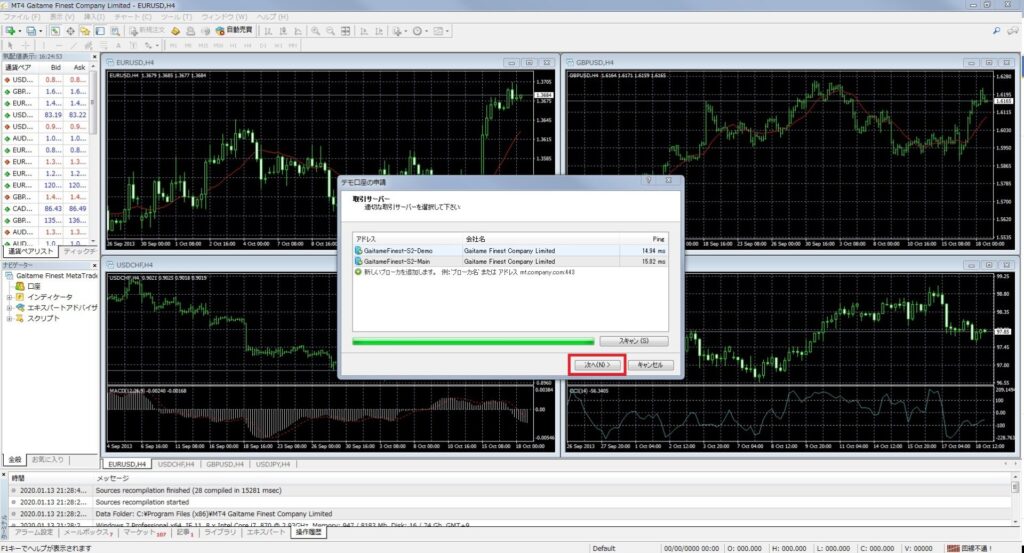Open the アラーム設定 terminal tab
The image size is (1024, 553).
coord(34,533)
